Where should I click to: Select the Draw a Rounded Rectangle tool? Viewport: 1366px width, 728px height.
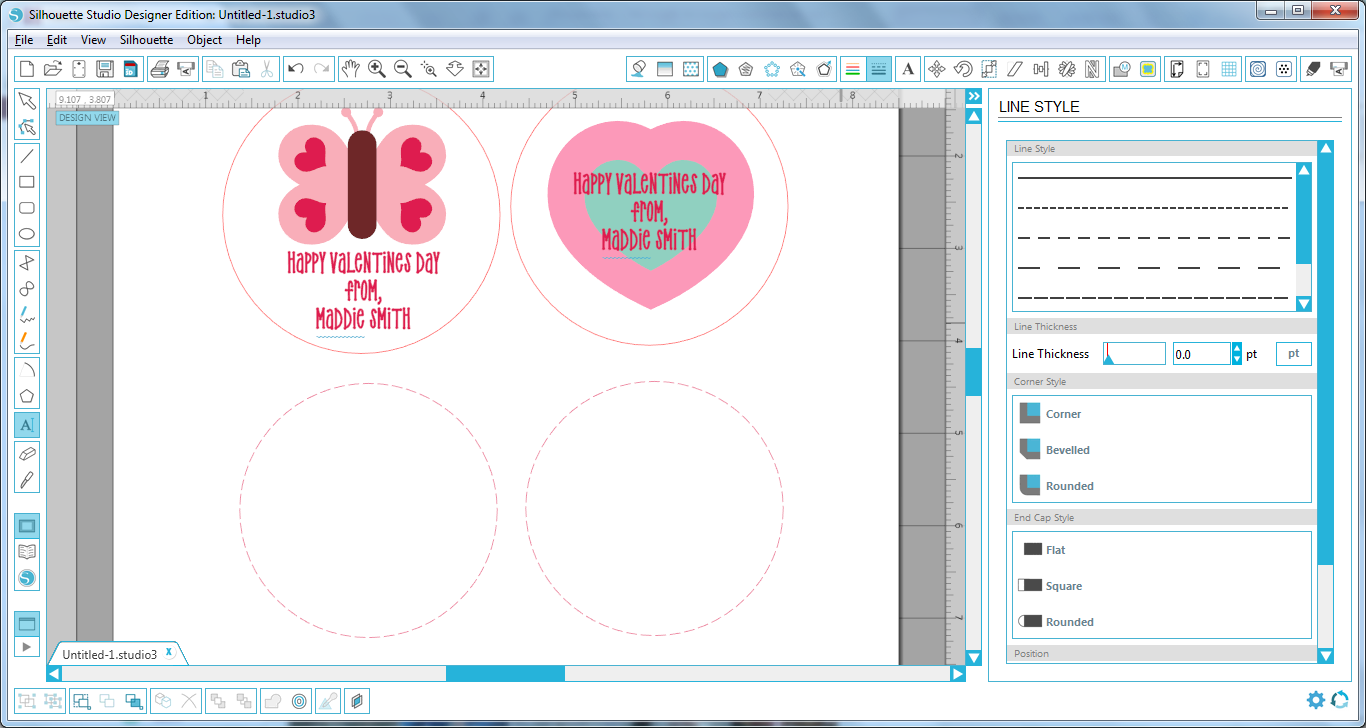click(x=27, y=208)
